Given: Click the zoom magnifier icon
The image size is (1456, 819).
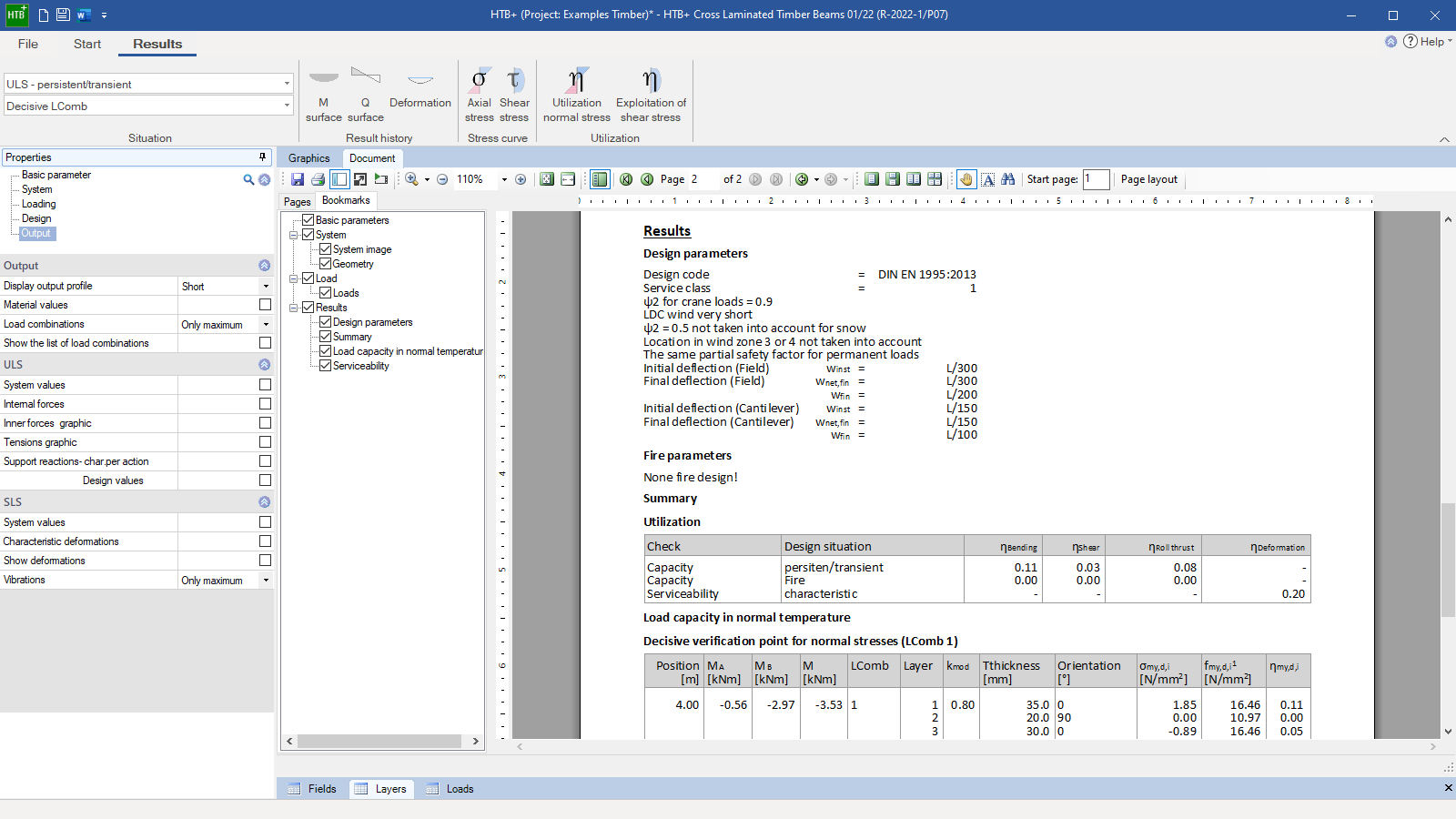Looking at the screenshot, I should tap(411, 179).
